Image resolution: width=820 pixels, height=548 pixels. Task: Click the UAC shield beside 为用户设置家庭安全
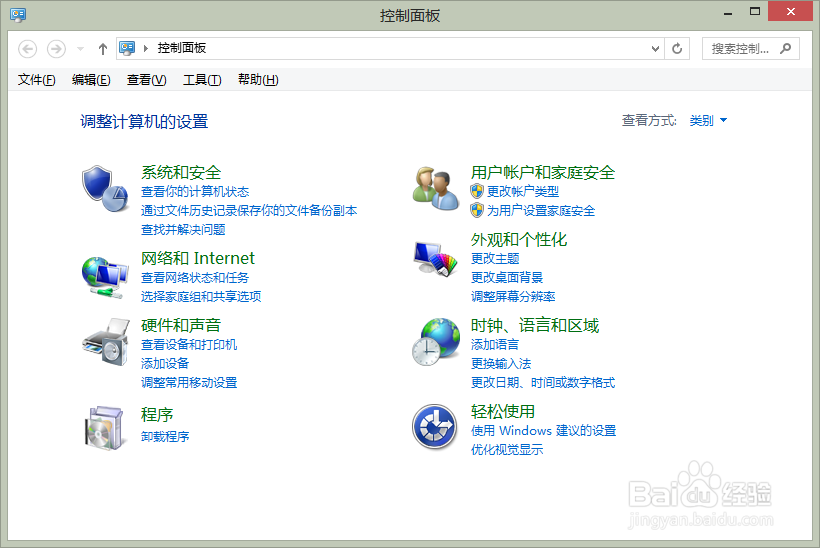tap(476, 211)
